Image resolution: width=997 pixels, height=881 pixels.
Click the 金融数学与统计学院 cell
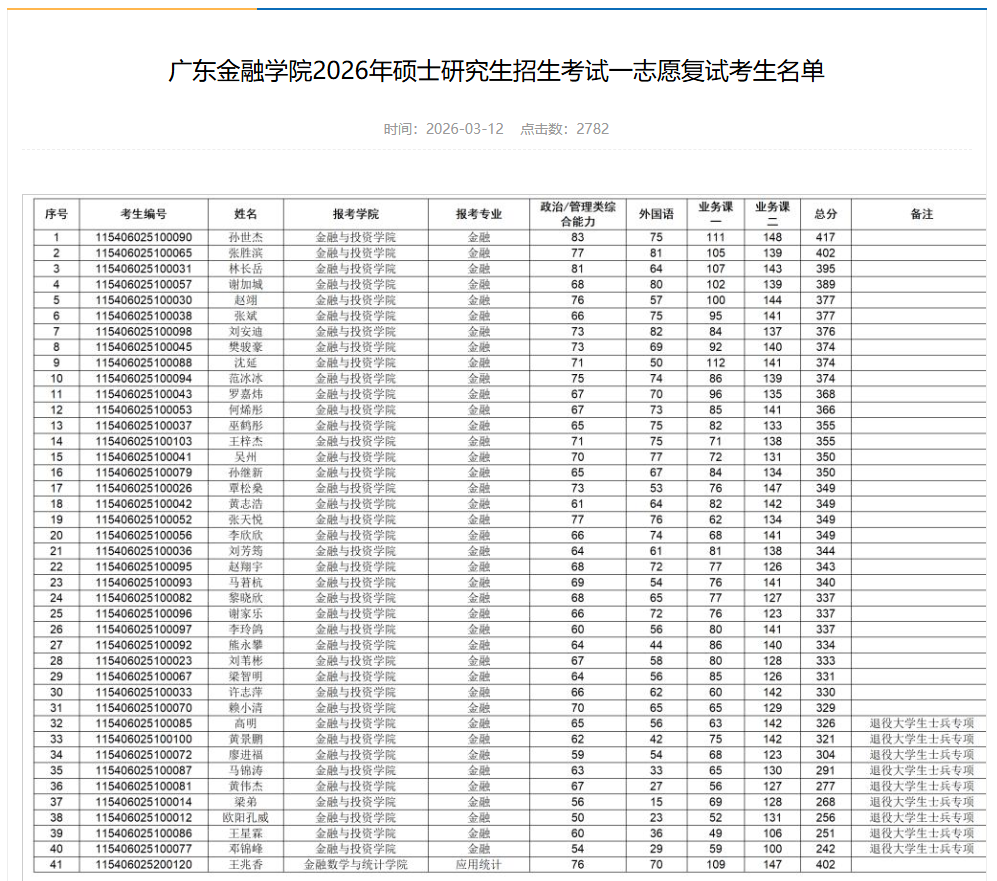pyautogui.click(x=357, y=868)
